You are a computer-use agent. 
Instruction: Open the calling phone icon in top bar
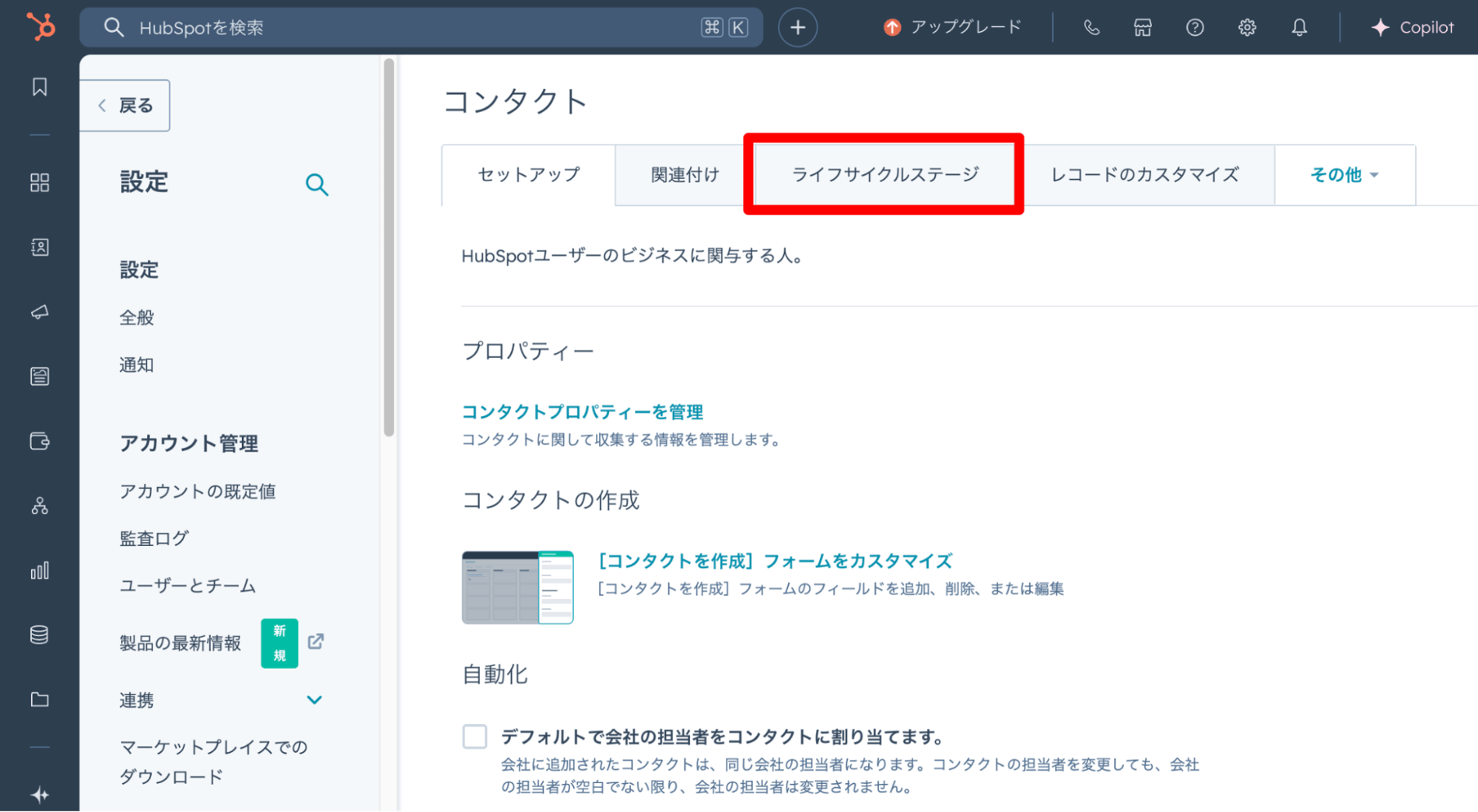(1091, 27)
